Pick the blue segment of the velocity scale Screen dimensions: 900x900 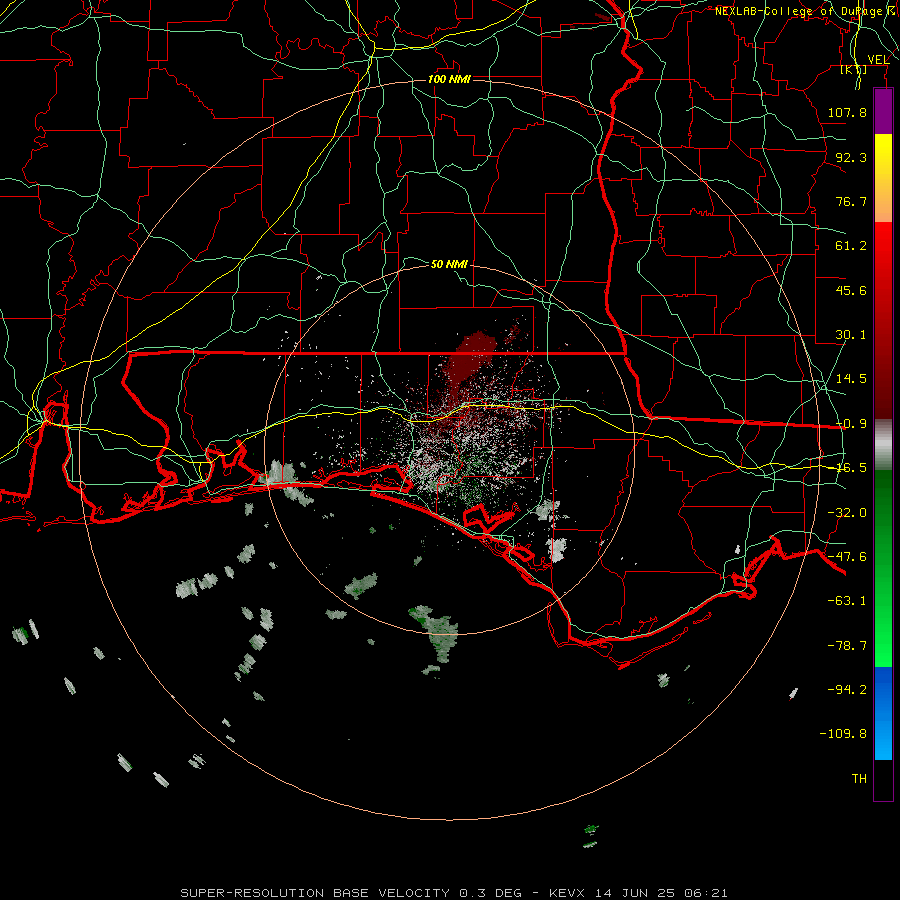tap(883, 713)
